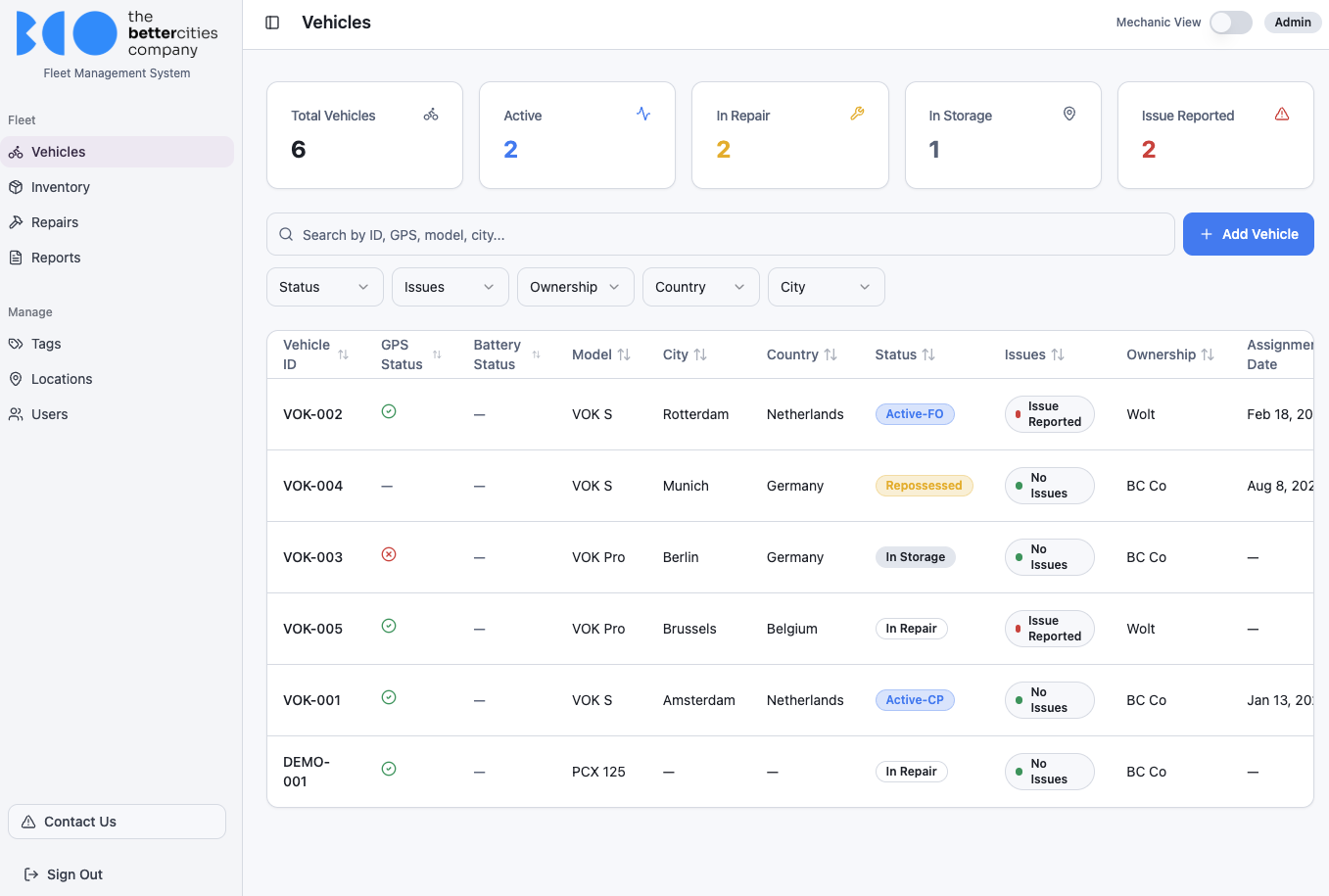Screen dimensions: 1329x896
Task: Click the In Storage location pin icon
Action: [1069, 114]
